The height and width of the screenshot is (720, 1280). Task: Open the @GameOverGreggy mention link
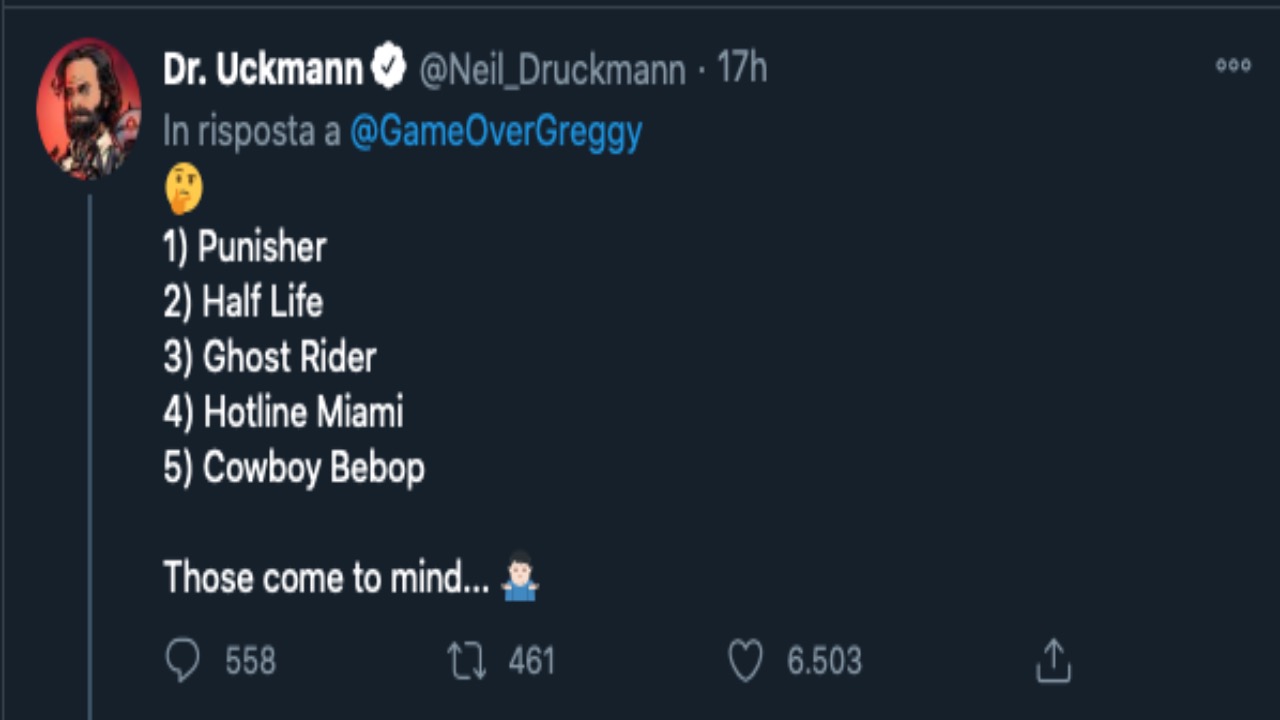pos(496,131)
